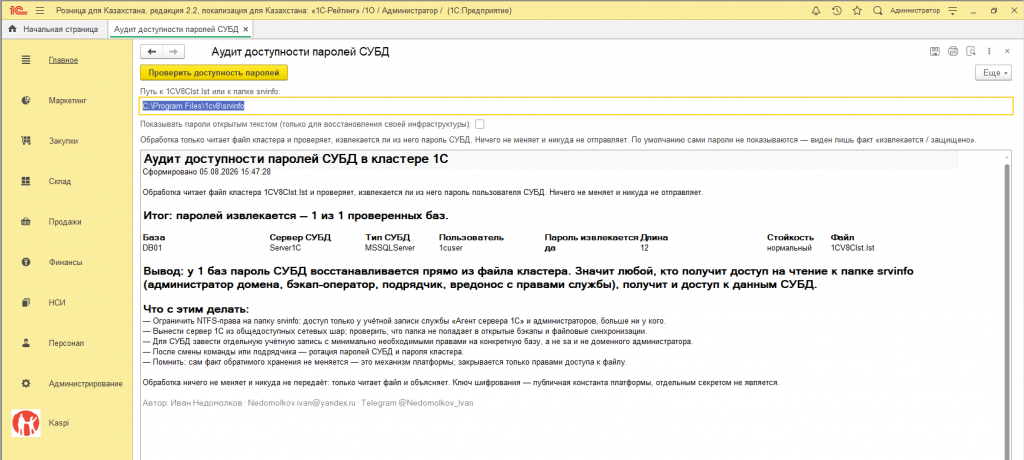This screenshot has height=460, width=1024.
Task: Open the Закупки section
Action: click(63, 141)
